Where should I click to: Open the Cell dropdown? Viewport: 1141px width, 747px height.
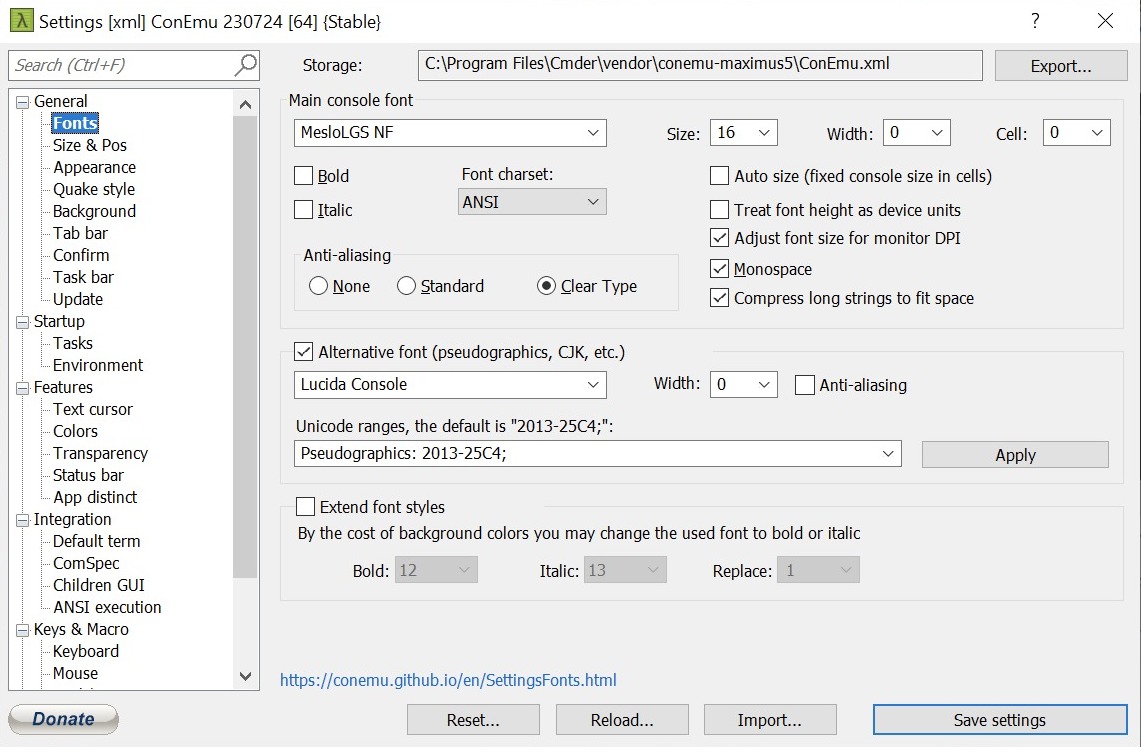[x=1097, y=132]
